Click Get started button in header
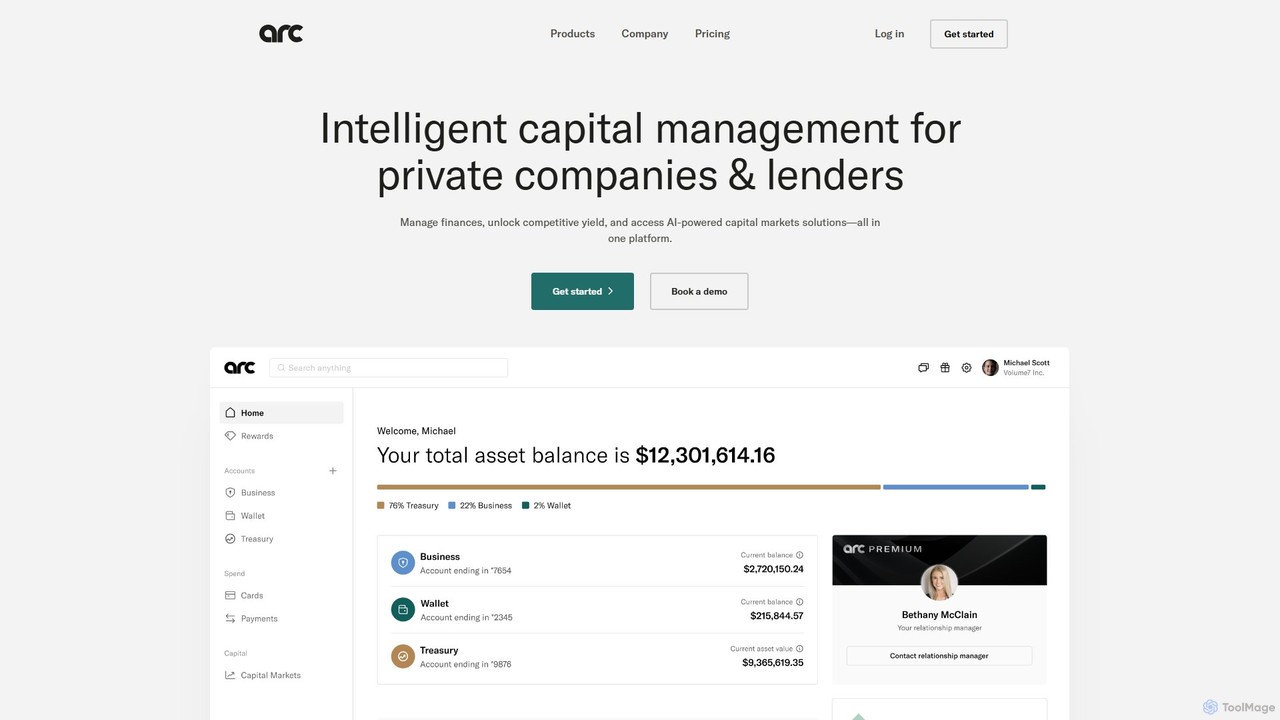Image resolution: width=1280 pixels, height=720 pixels. pos(968,34)
